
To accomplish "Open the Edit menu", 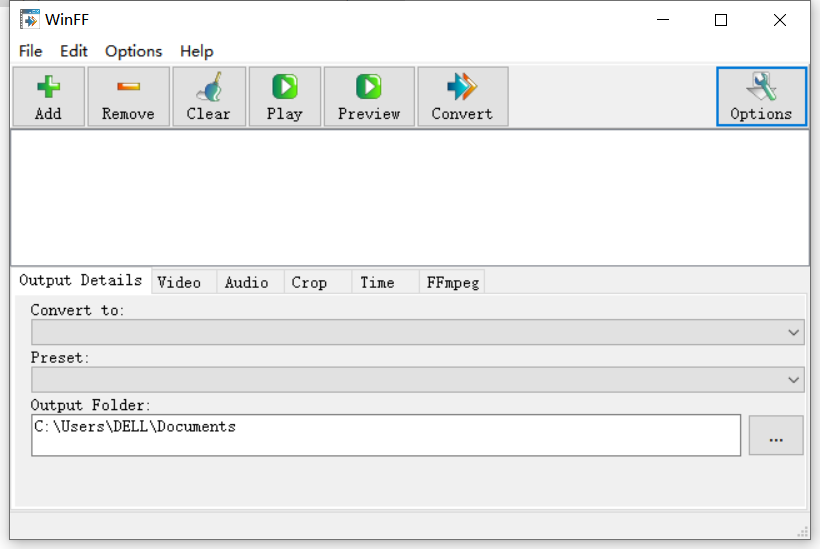I will click(x=74, y=51).
